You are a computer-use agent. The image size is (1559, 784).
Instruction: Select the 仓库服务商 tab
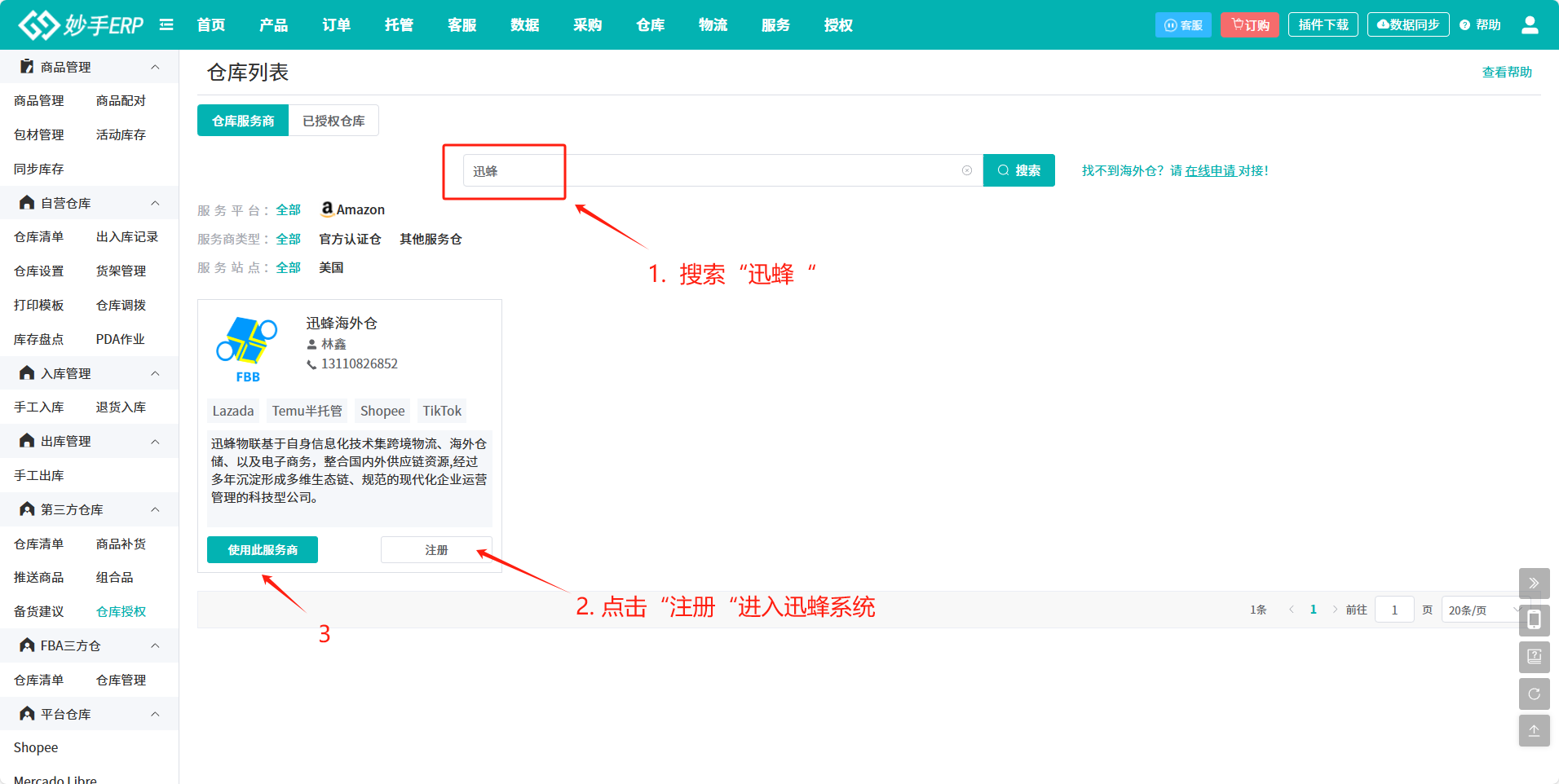tap(243, 121)
